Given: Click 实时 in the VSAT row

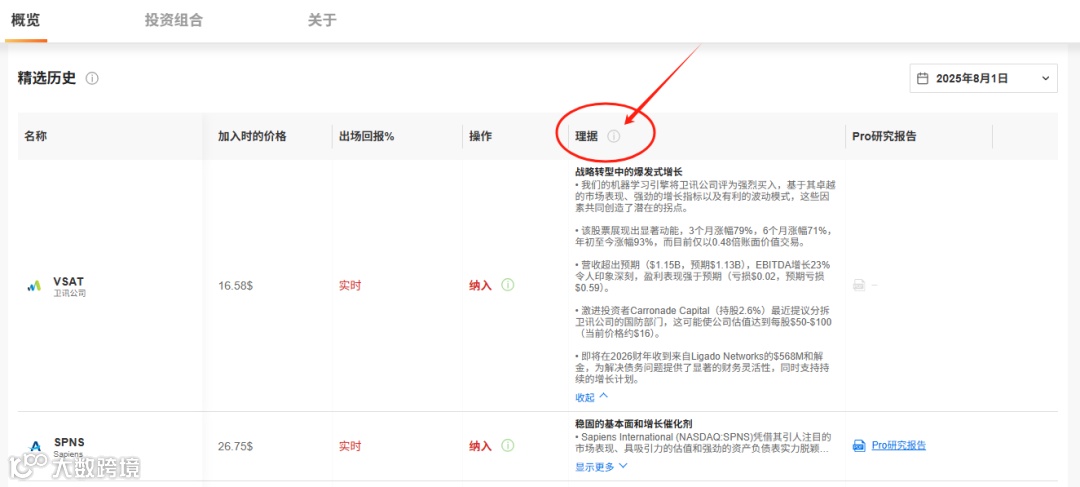Looking at the screenshot, I should [x=350, y=285].
